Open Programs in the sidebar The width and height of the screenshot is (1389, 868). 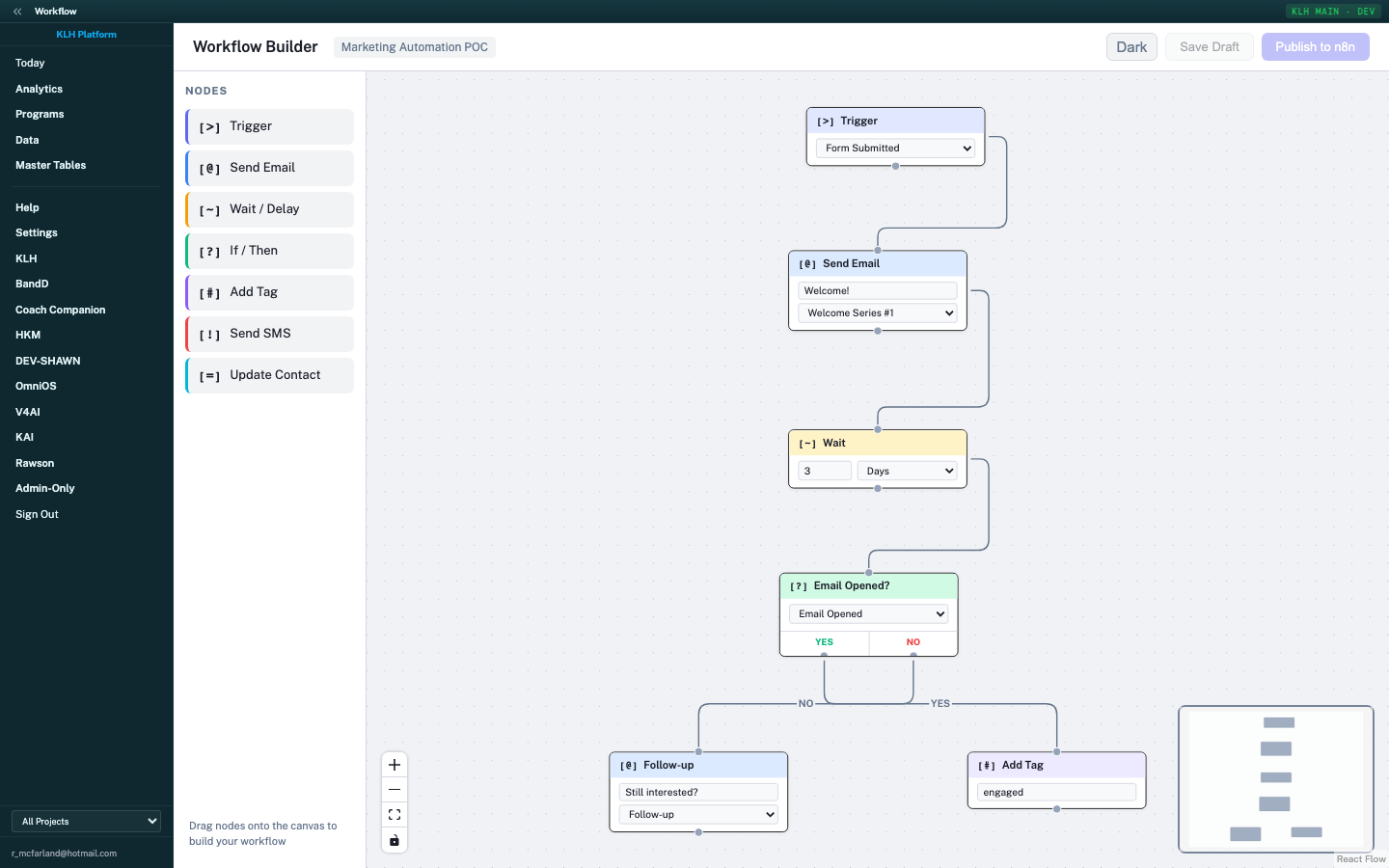coord(40,114)
